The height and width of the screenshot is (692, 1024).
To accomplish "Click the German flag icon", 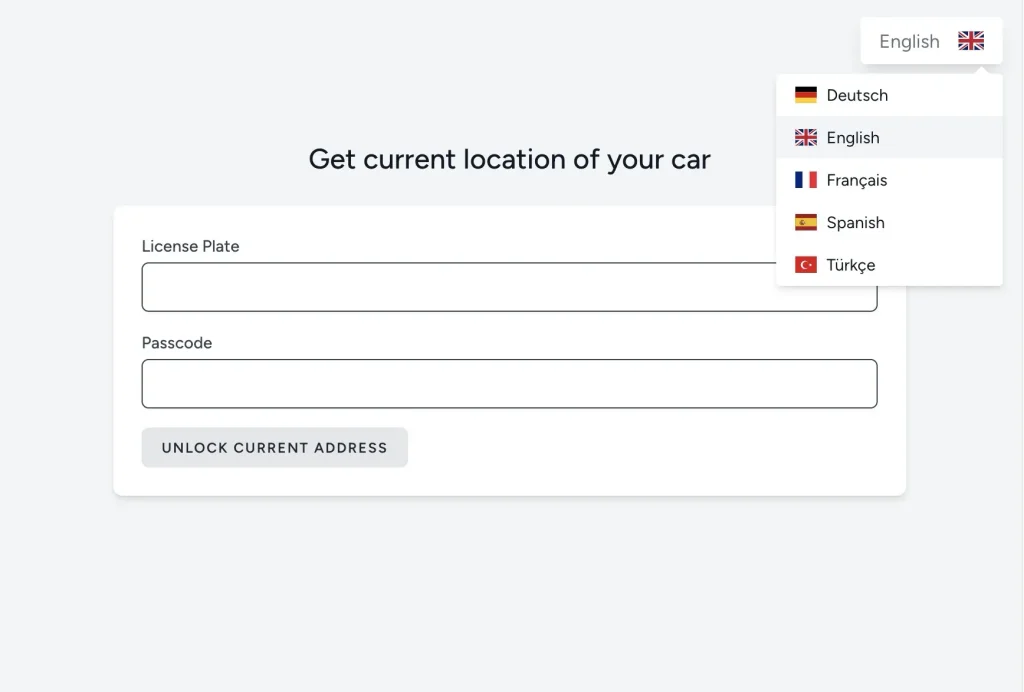I will point(805,94).
